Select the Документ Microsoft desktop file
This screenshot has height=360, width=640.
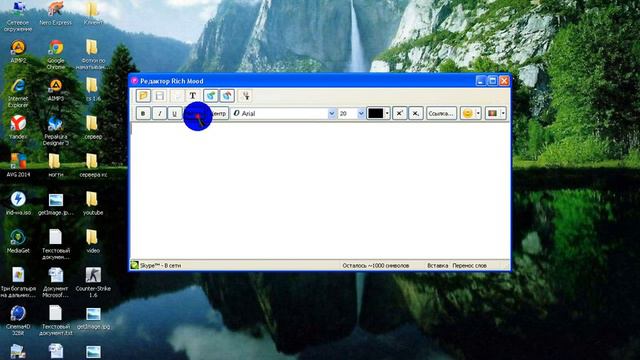pyautogui.click(x=56, y=282)
